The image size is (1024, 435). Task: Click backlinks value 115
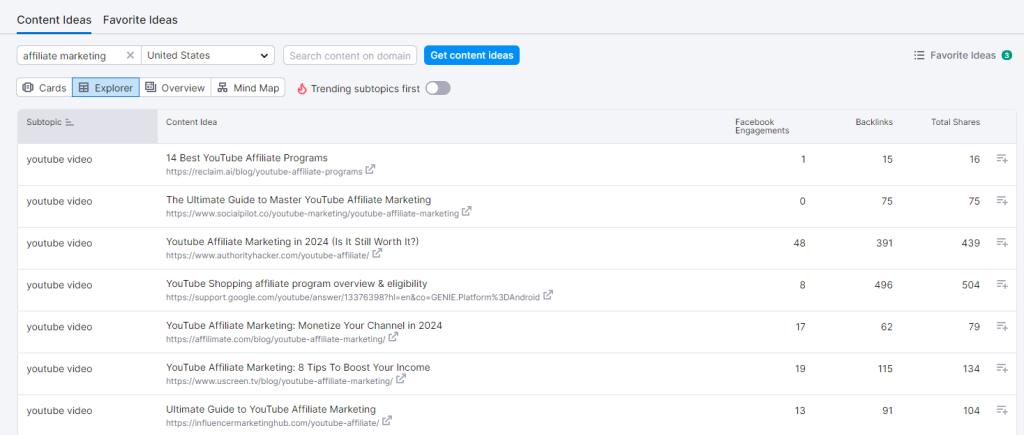coord(884,368)
